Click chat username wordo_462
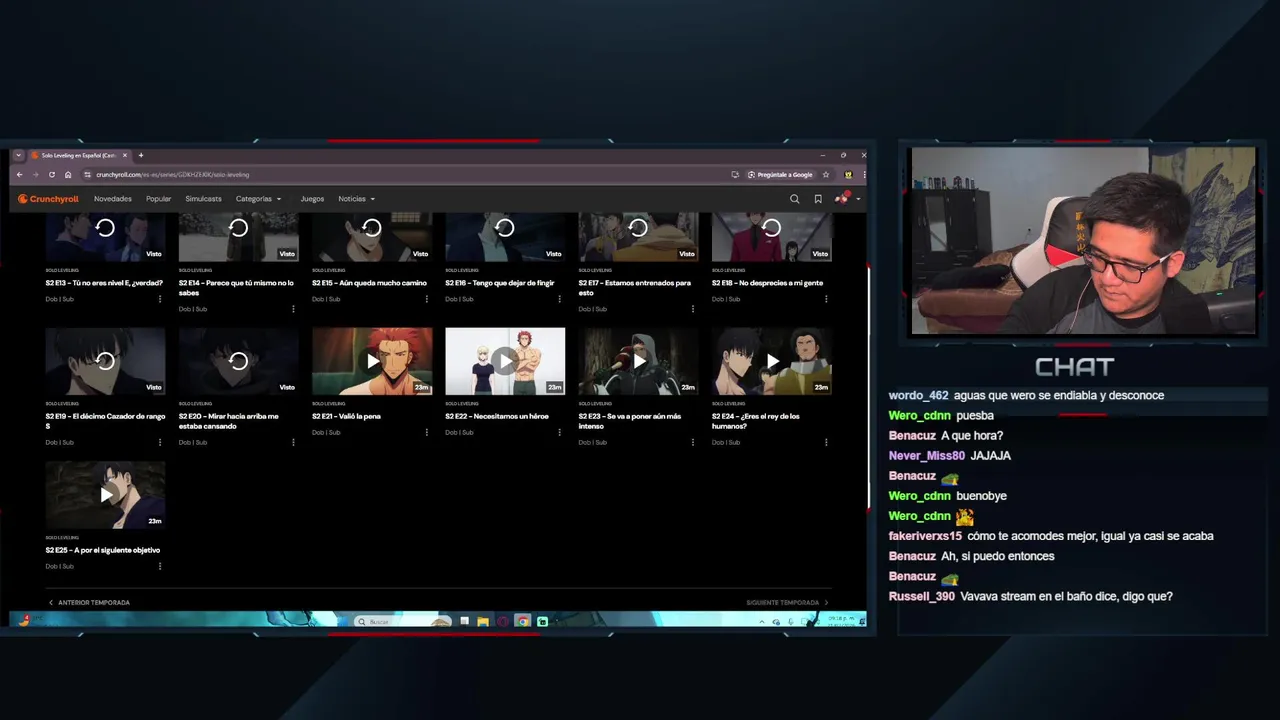 pyautogui.click(x=918, y=395)
